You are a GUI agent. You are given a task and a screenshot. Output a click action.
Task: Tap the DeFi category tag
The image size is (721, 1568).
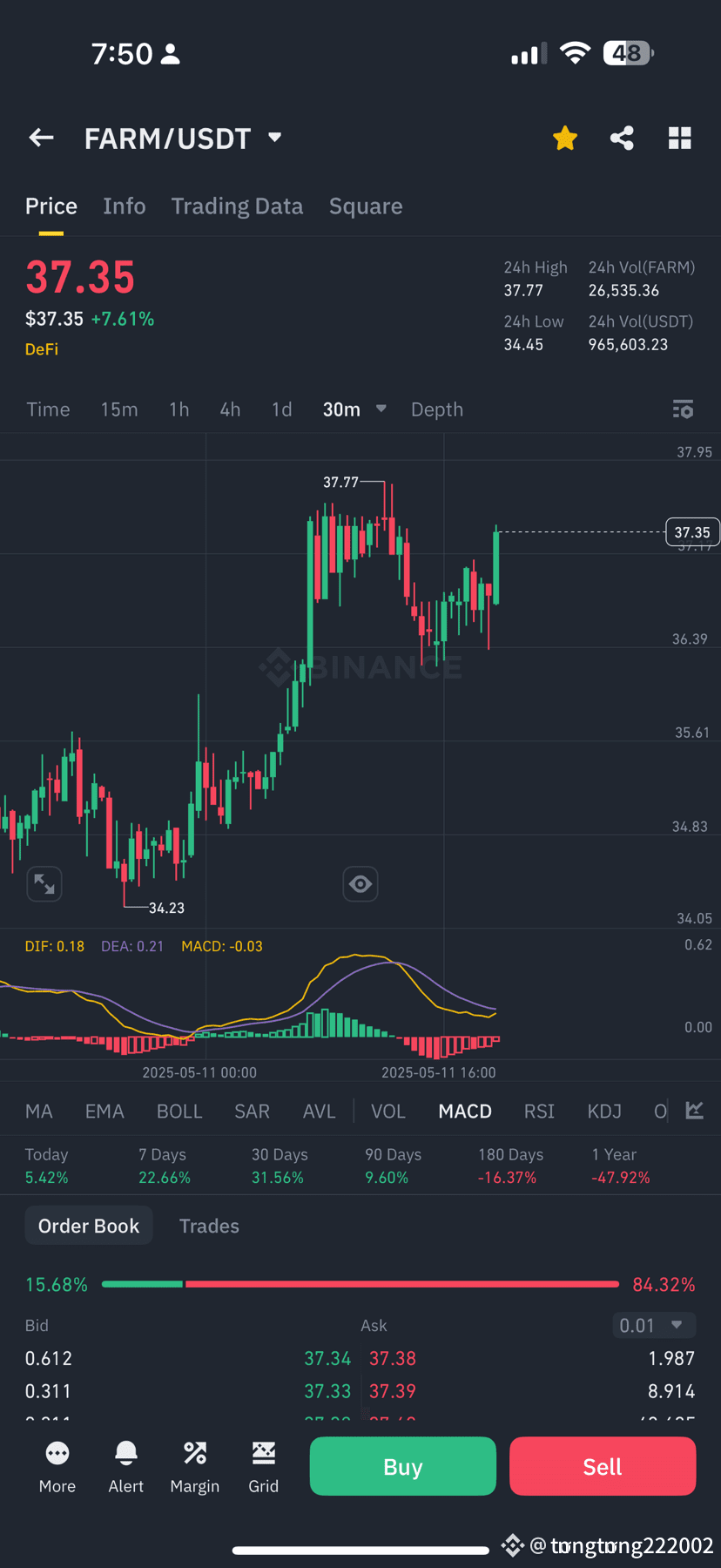(x=42, y=349)
